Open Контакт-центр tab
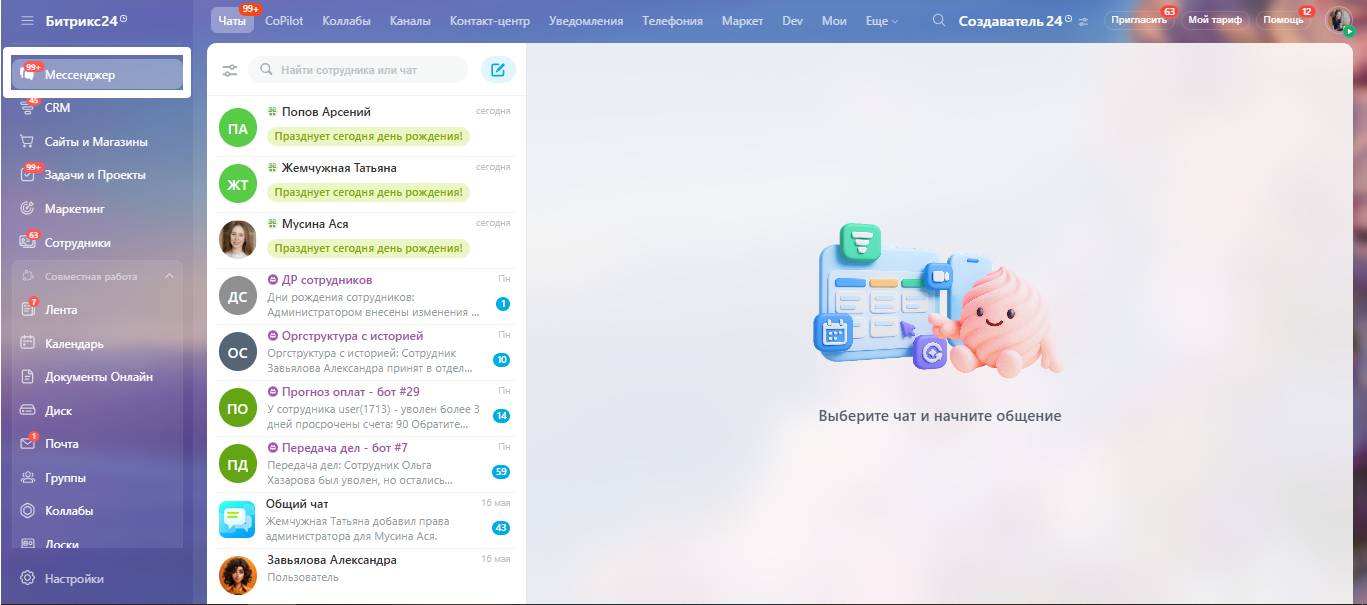Image resolution: width=1367 pixels, height=605 pixels. pos(490,21)
